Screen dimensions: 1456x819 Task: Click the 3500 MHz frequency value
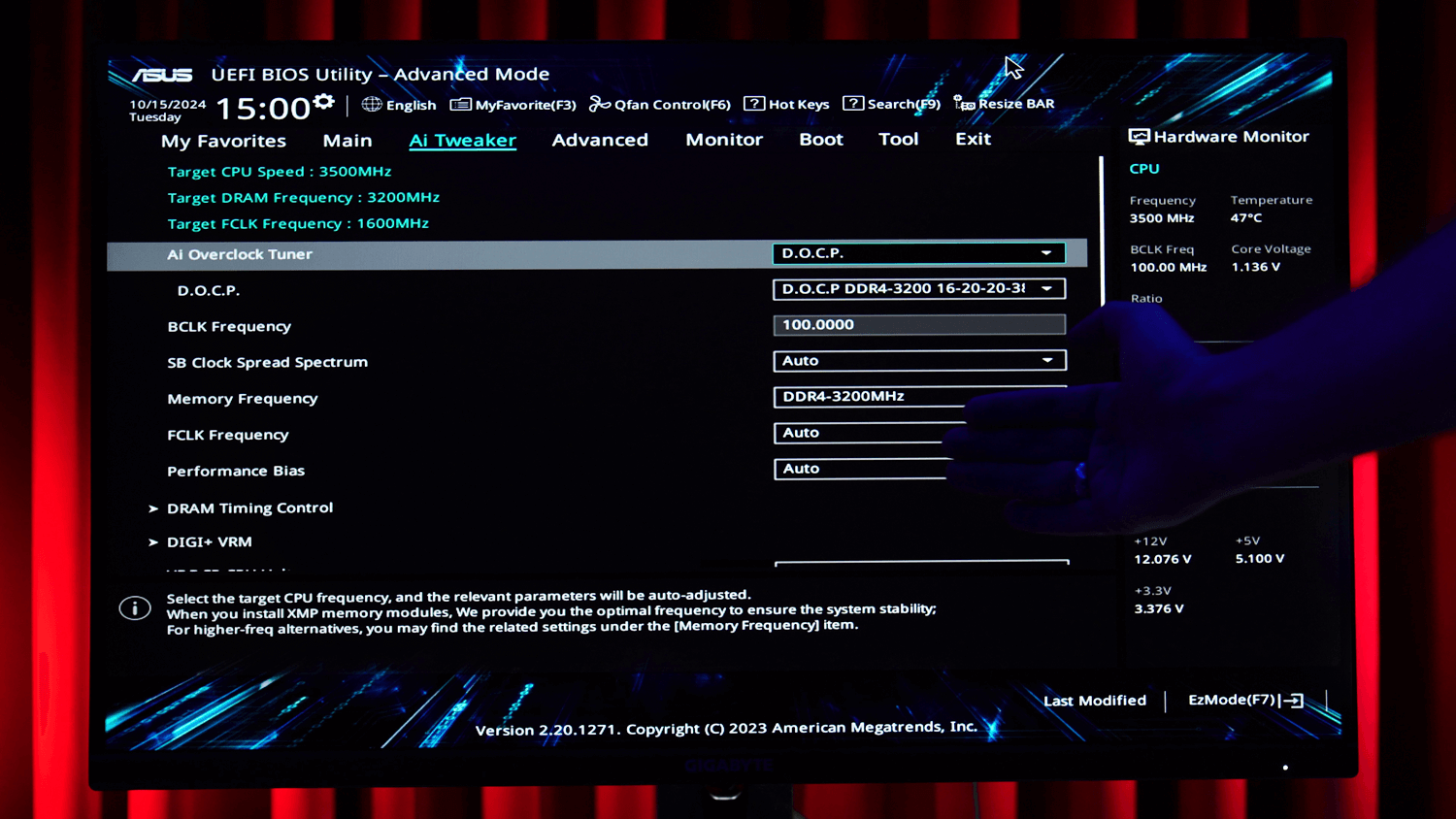[x=1162, y=218]
